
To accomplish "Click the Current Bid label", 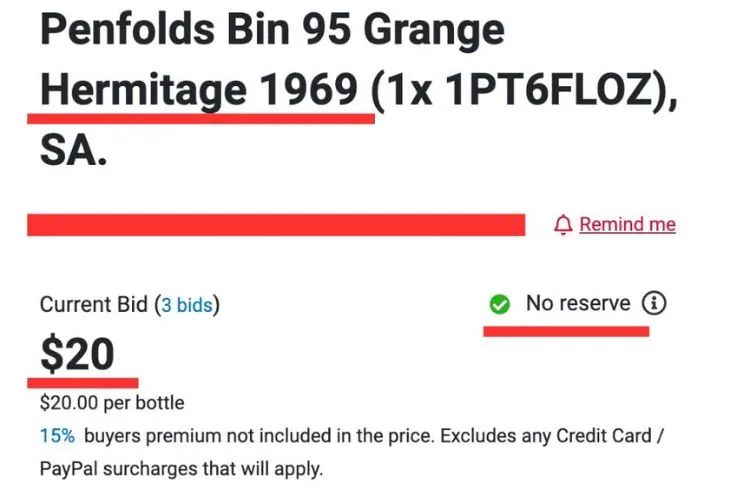I will (x=93, y=306).
